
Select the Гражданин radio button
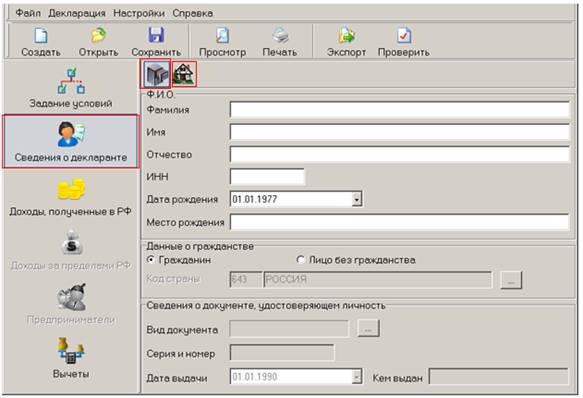pos(151,260)
